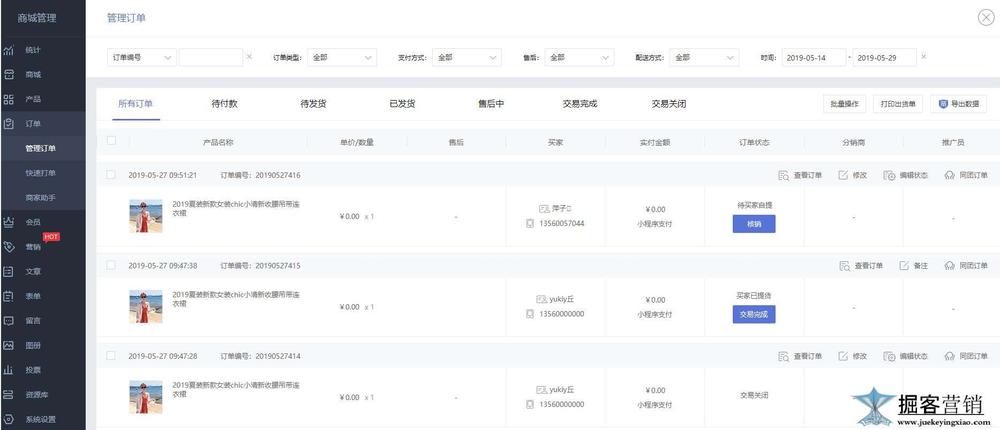Screen dimensions: 1000x430
Task: Switch to the 交易关闭 tab
Action: (x=669, y=104)
